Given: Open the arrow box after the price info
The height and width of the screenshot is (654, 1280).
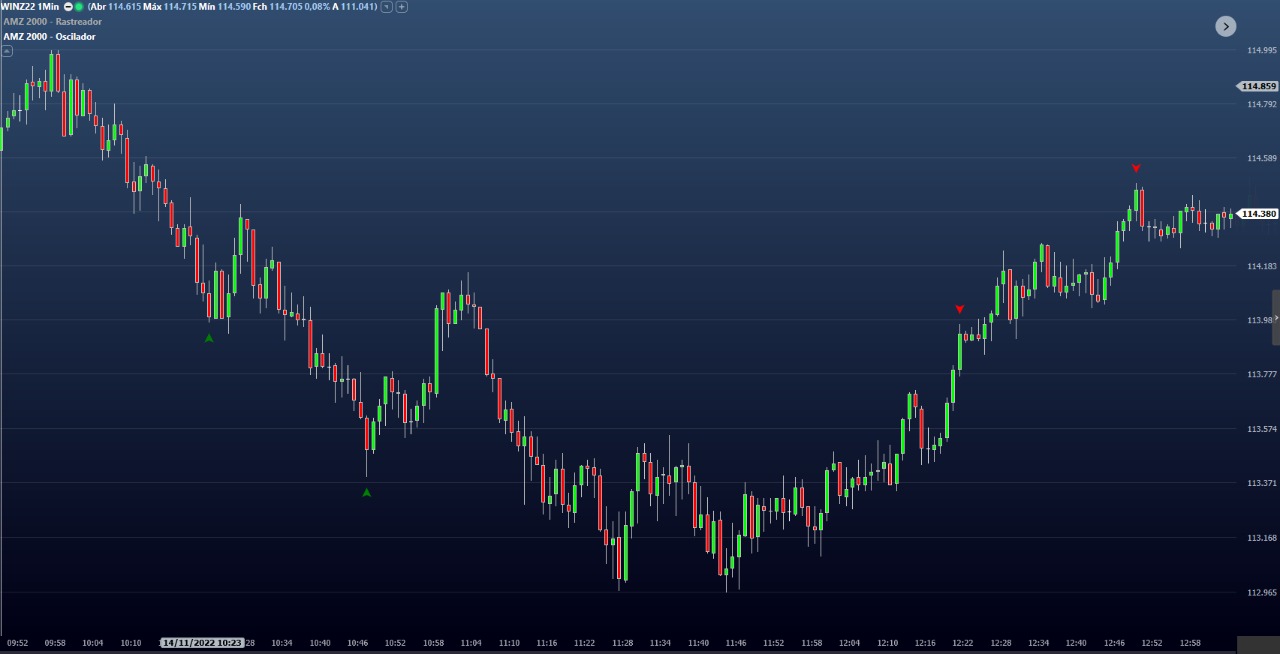Looking at the screenshot, I should [x=386, y=7].
